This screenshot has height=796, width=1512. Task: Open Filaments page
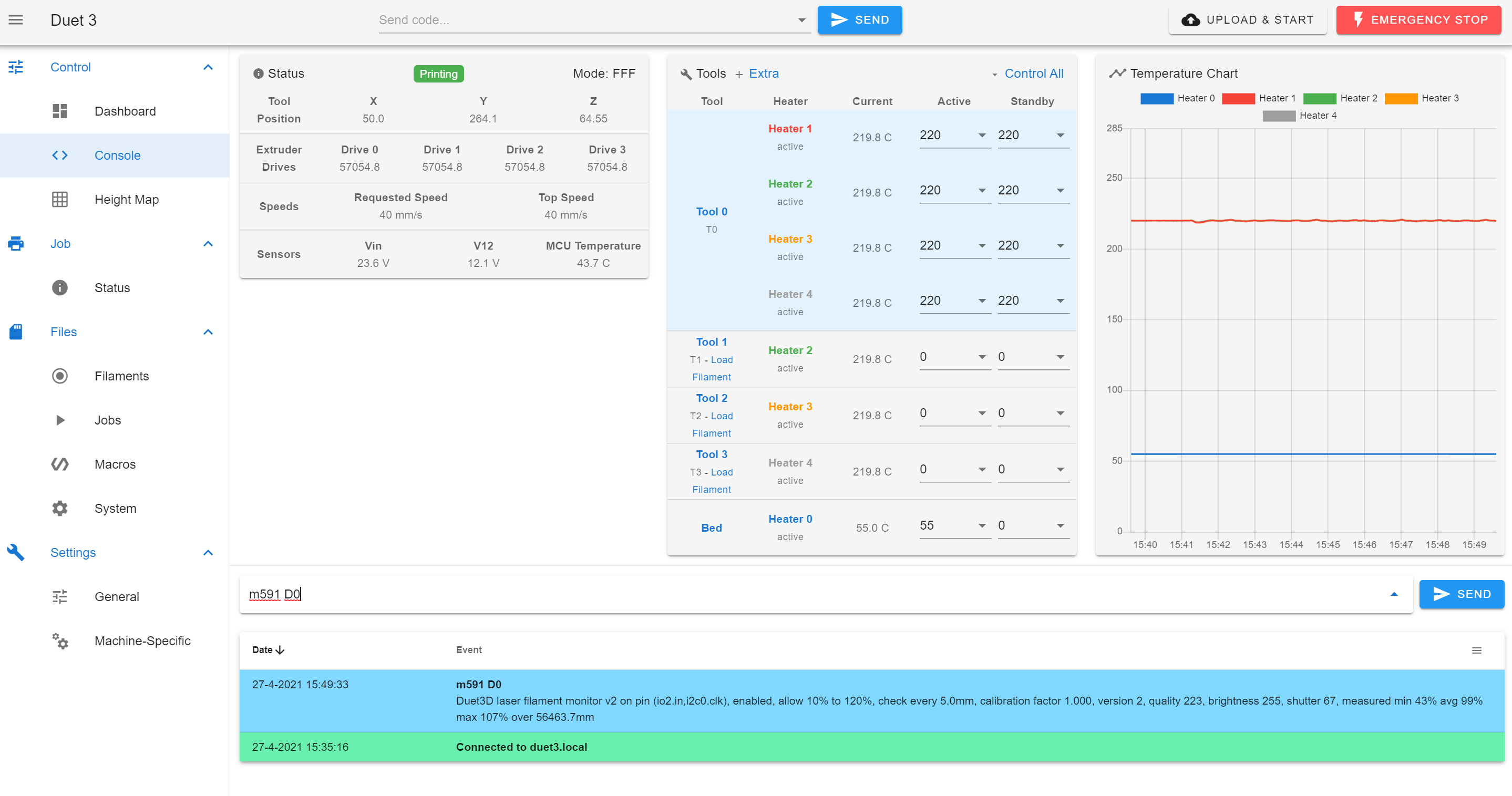pyautogui.click(x=115, y=376)
